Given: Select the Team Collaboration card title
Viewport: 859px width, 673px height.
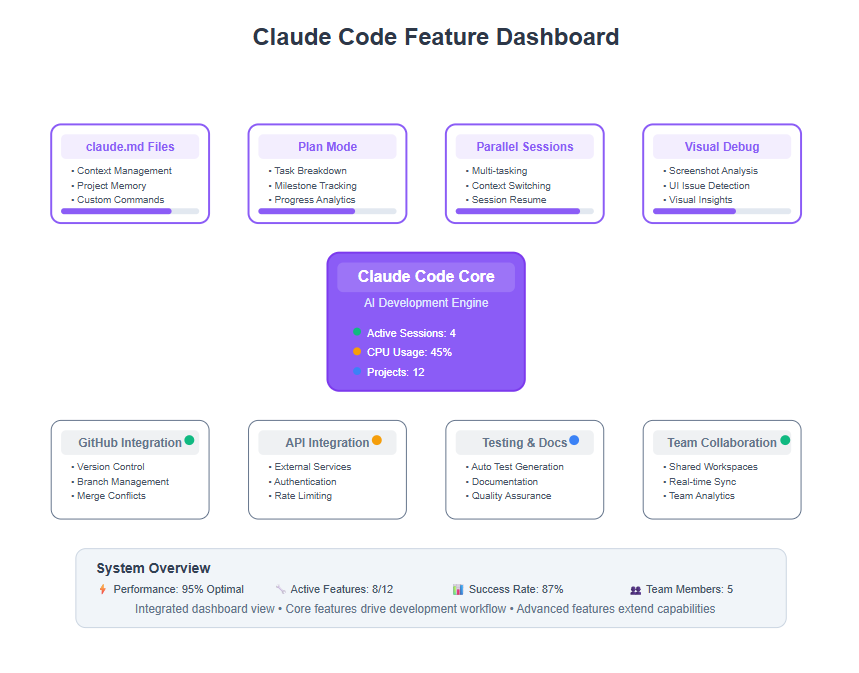Looking at the screenshot, I should pos(721,443).
